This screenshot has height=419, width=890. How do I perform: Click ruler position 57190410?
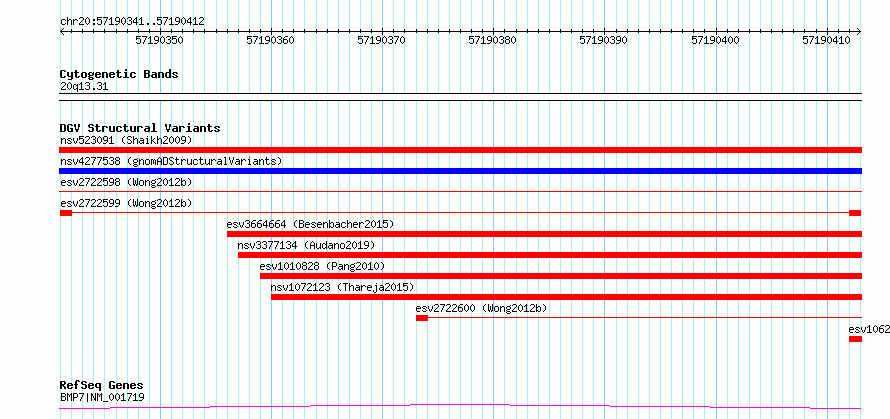(x=826, y=40)
